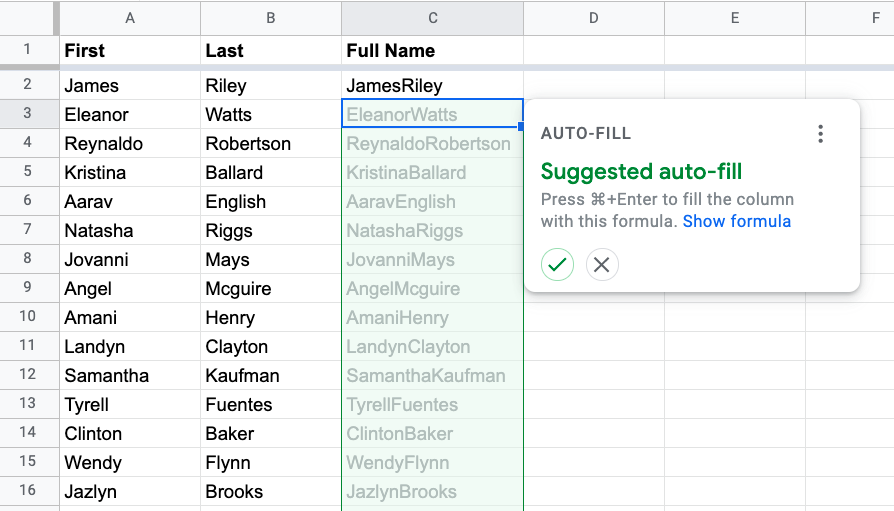Select the cell with first name Jazlyn
Image resolution: width=894 pixels, height=511 pixels.
[x=130, y=491]
